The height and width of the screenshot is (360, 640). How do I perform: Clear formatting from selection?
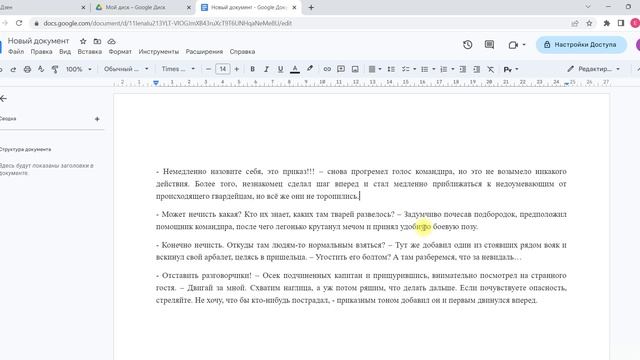(491, 69)
